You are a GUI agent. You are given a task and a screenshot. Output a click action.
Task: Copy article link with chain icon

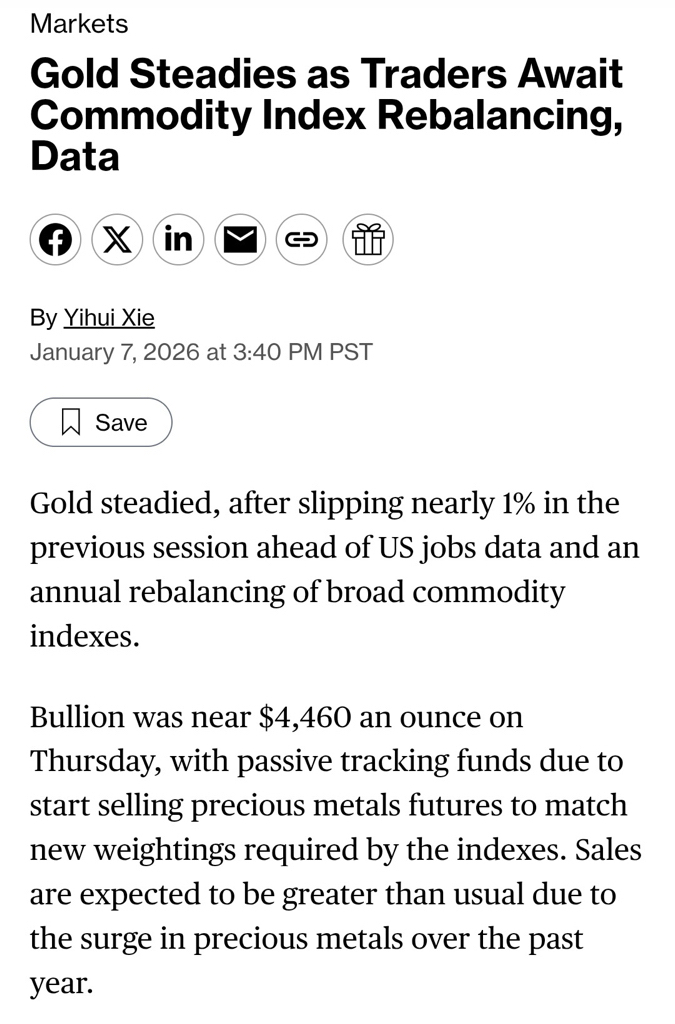[x=302, y=239]
